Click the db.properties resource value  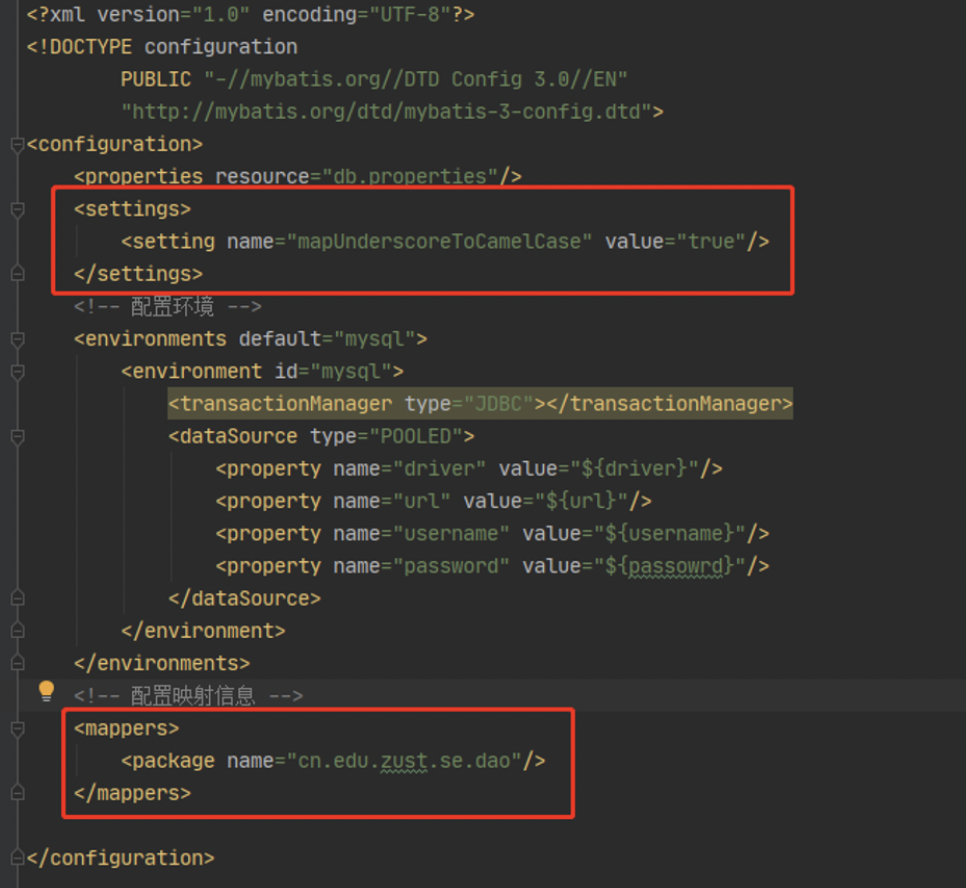coord(409,177)
